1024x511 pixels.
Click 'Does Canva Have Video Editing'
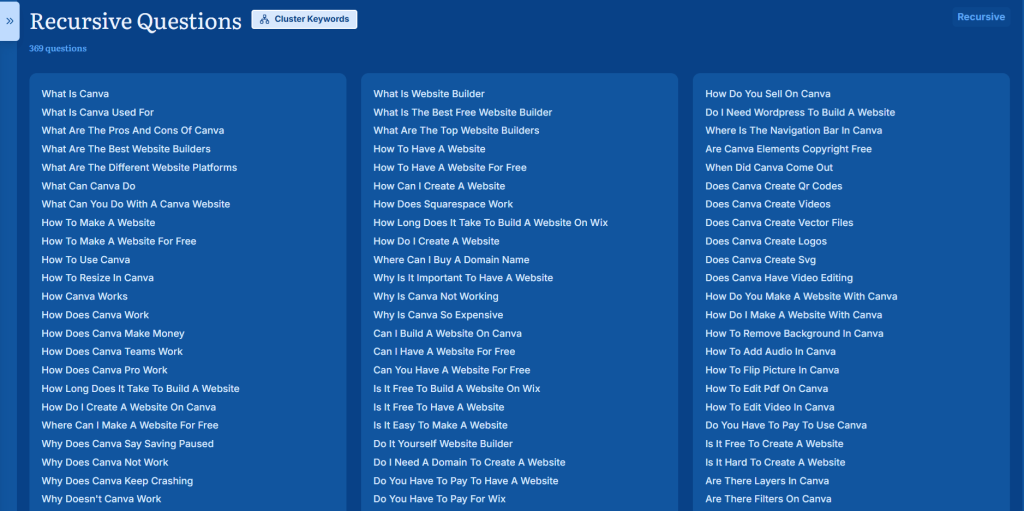pos(779,278)
